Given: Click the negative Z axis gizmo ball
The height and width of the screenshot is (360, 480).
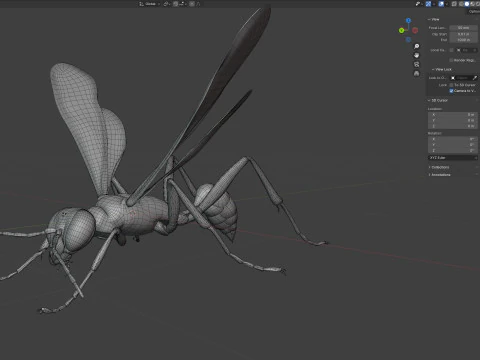Looking at the screenshot, I should [408, 40].
